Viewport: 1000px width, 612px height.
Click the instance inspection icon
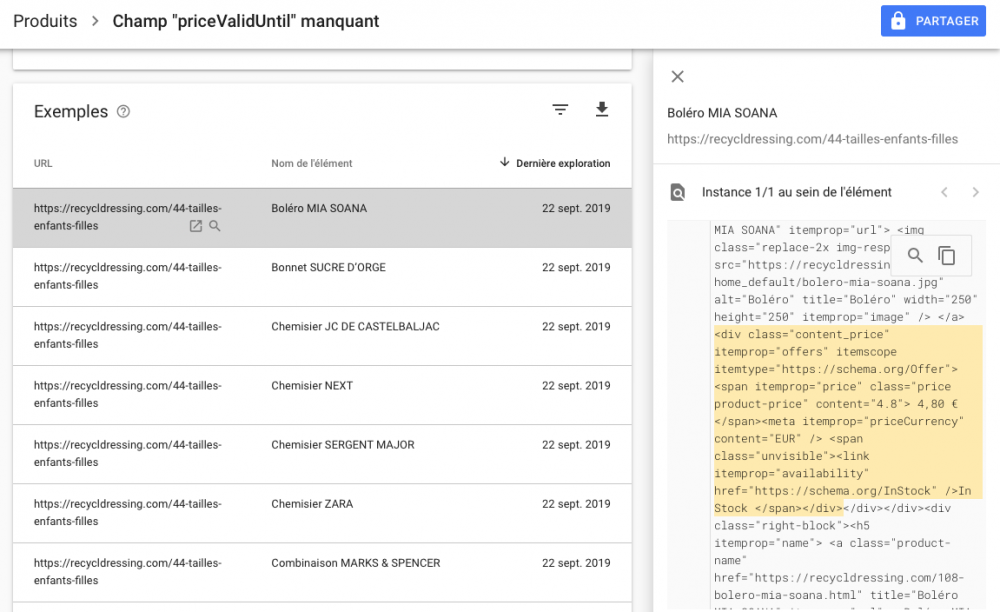point(677,192)
